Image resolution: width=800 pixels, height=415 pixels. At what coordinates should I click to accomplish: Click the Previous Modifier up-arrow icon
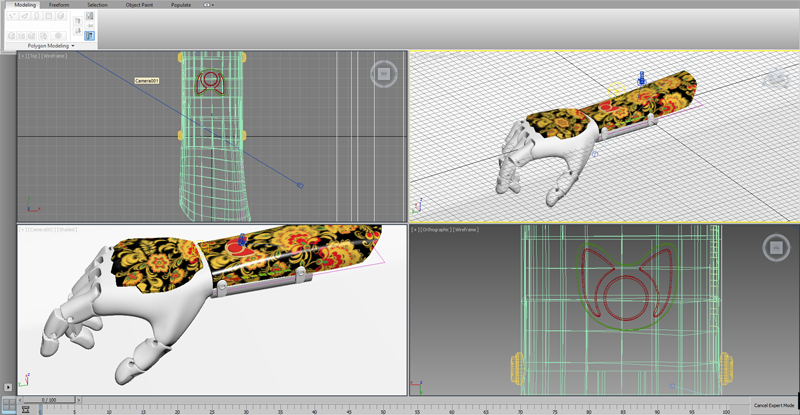point(78,20)
